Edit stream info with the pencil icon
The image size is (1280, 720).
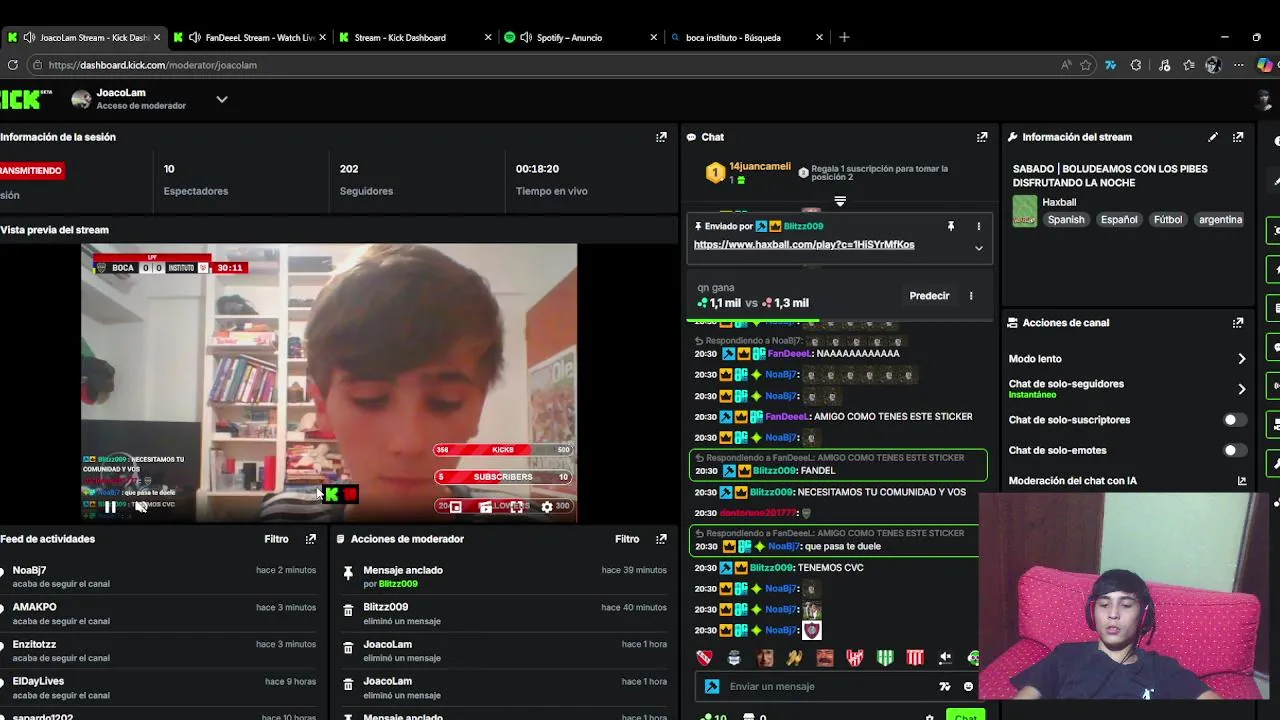[x=1213, y=137]
